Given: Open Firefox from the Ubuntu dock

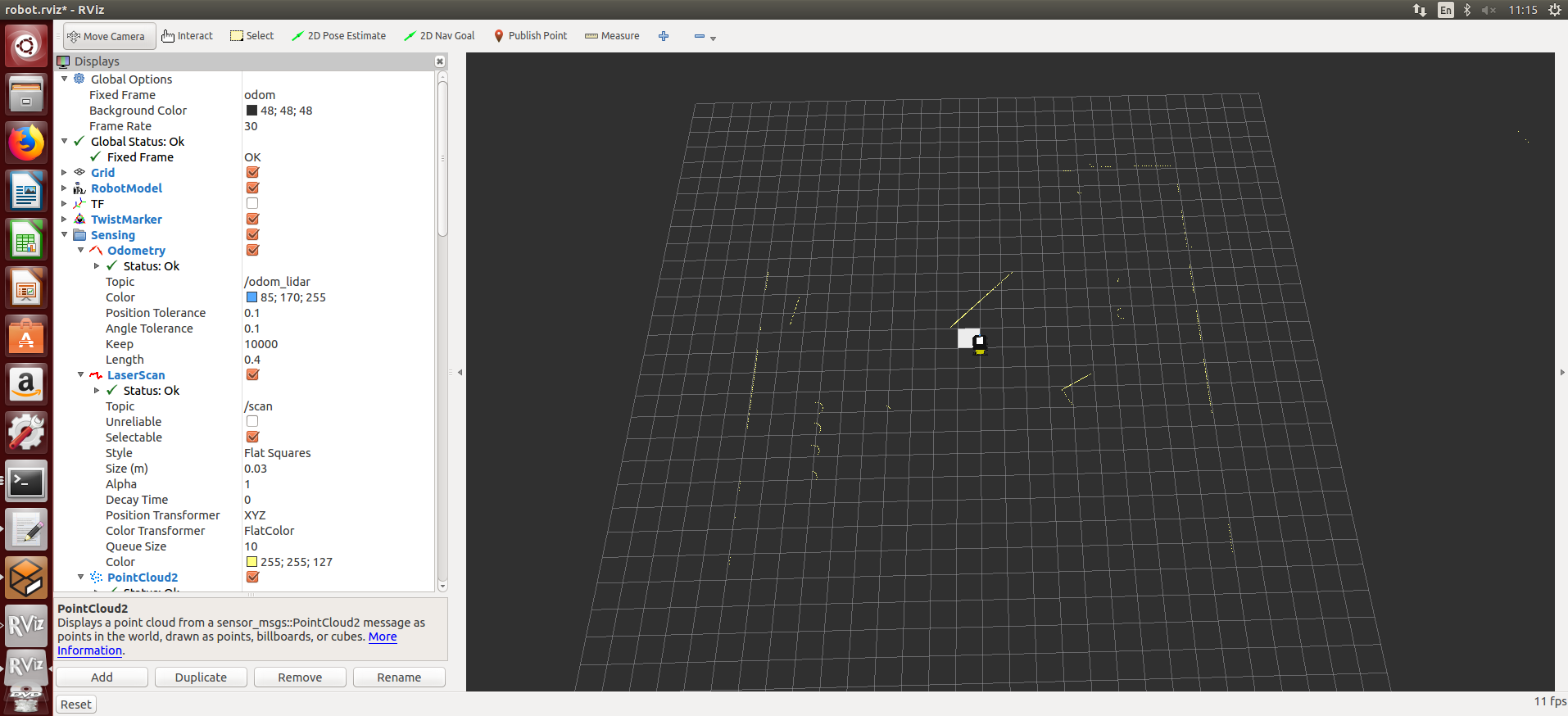Looking at the screenshot, I should pos(26,143).
